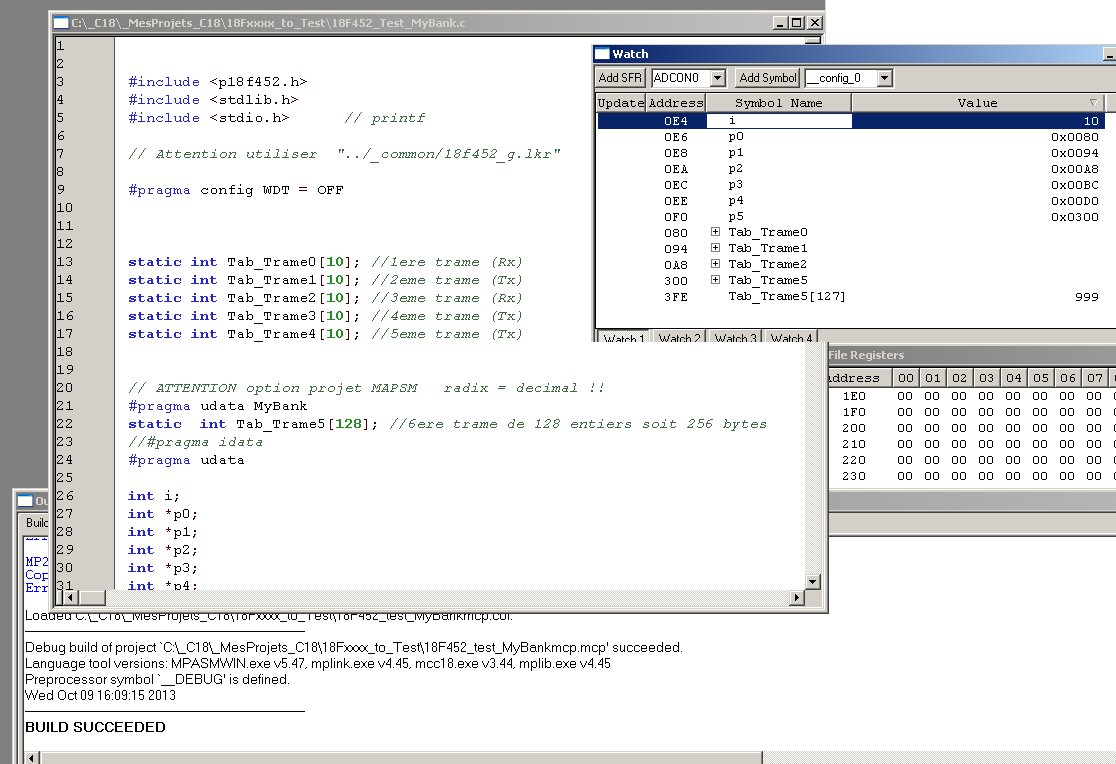
Task: Open the __config_0 symbol dropdown
Action: [x=884, y=78]
